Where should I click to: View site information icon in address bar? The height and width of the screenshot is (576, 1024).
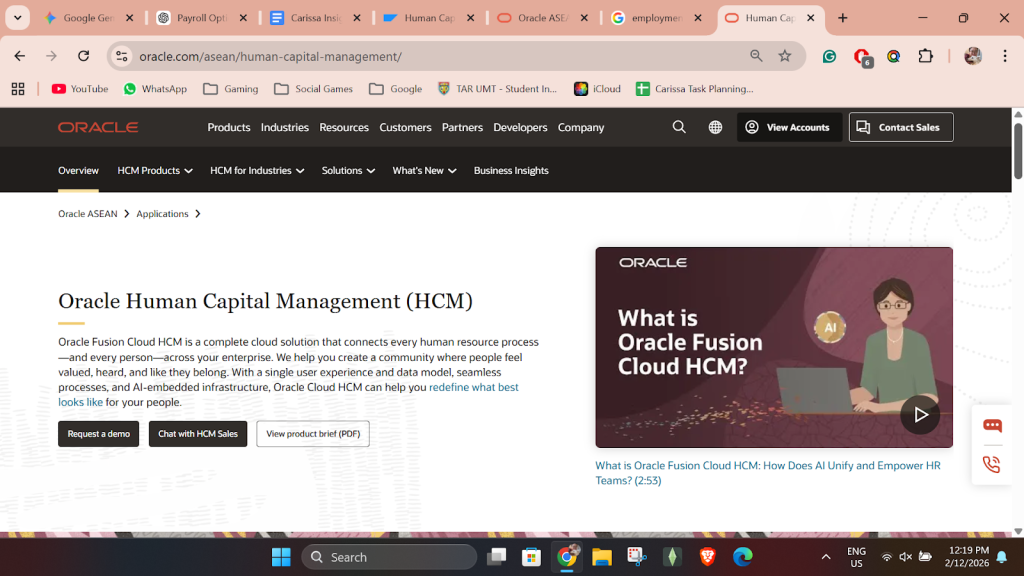point(121,56)
